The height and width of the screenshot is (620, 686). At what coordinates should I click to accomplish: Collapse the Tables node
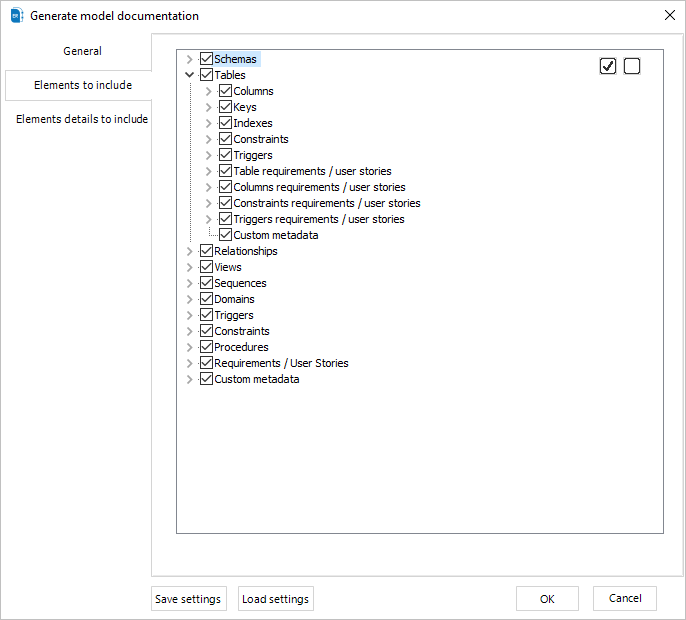click(x=189, y=75)
